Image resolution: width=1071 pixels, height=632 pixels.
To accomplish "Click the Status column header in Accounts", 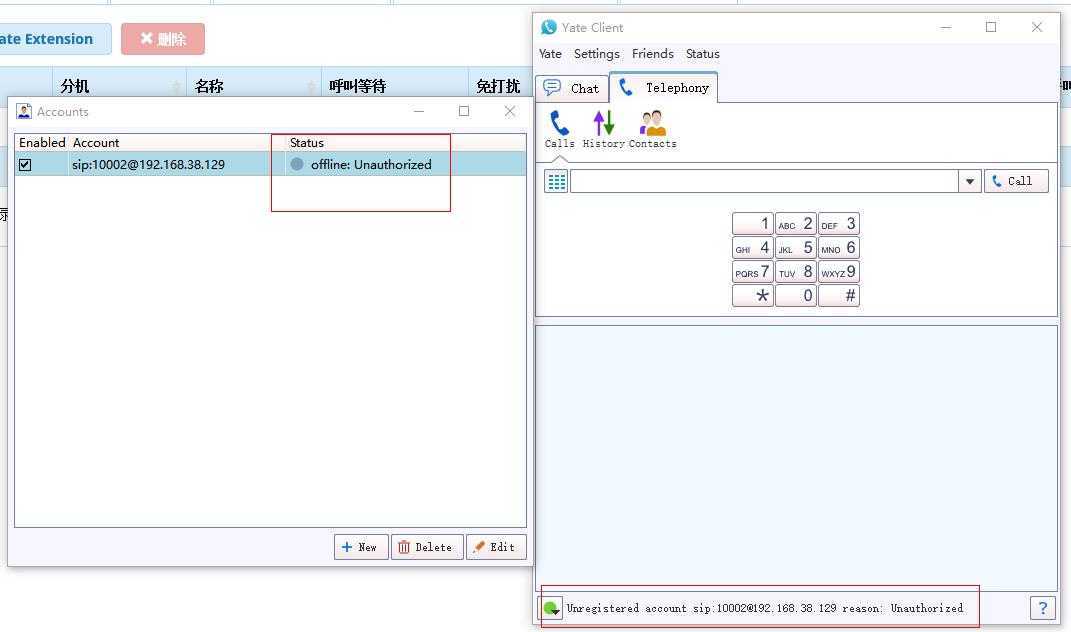I will coord(307,143).
